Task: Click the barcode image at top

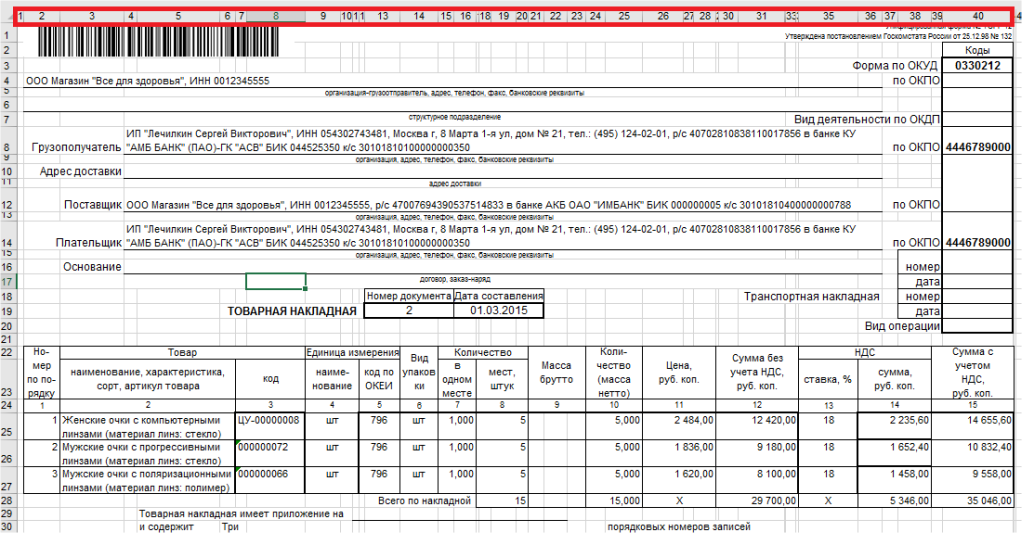Action: coord(158,42)
